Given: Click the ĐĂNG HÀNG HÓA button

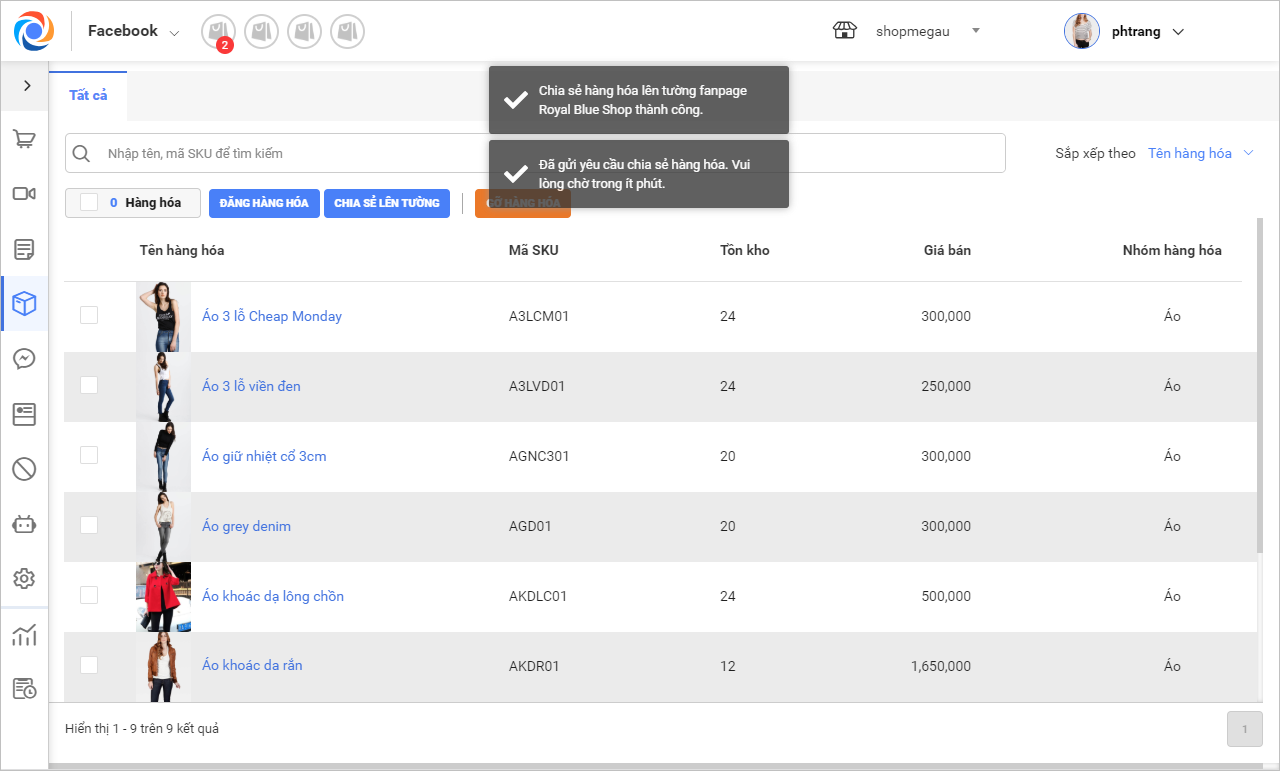Looking at the screenshot, I should [264, 203].
